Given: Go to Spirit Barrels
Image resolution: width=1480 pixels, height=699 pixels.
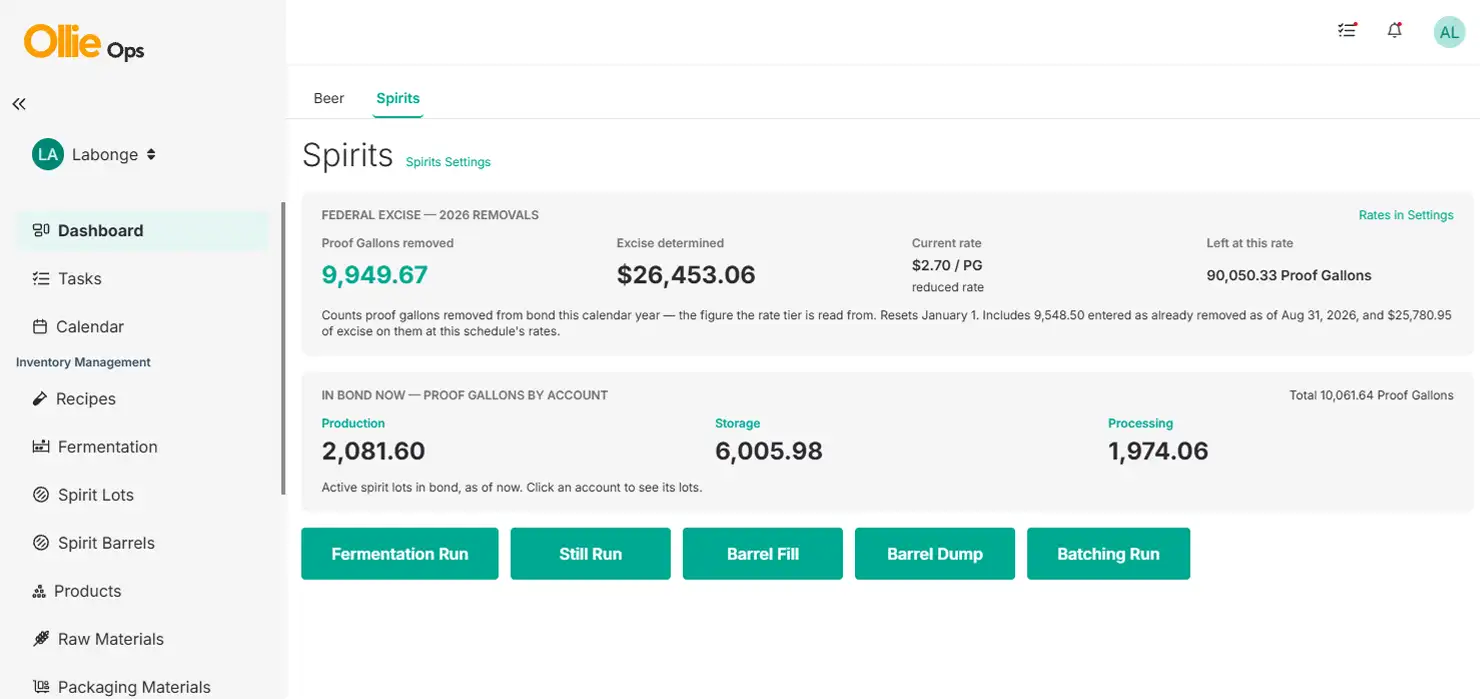Looking at the screenshot, I should 142,543.
